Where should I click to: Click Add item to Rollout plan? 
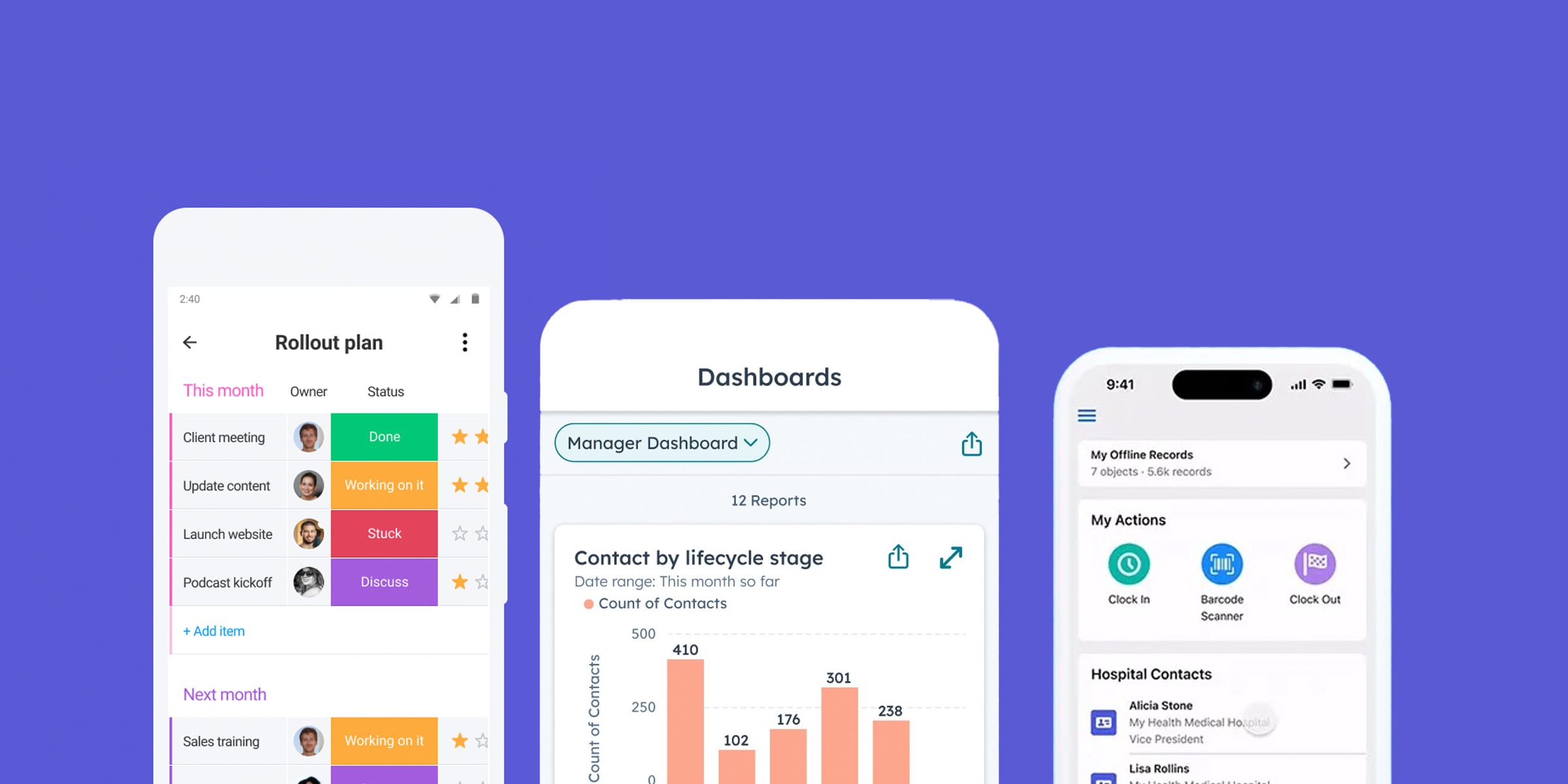[x=213, y=630]
